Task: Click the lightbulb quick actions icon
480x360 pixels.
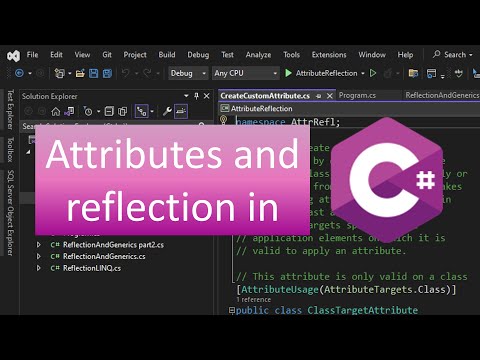Action: [x=224, y=120]
